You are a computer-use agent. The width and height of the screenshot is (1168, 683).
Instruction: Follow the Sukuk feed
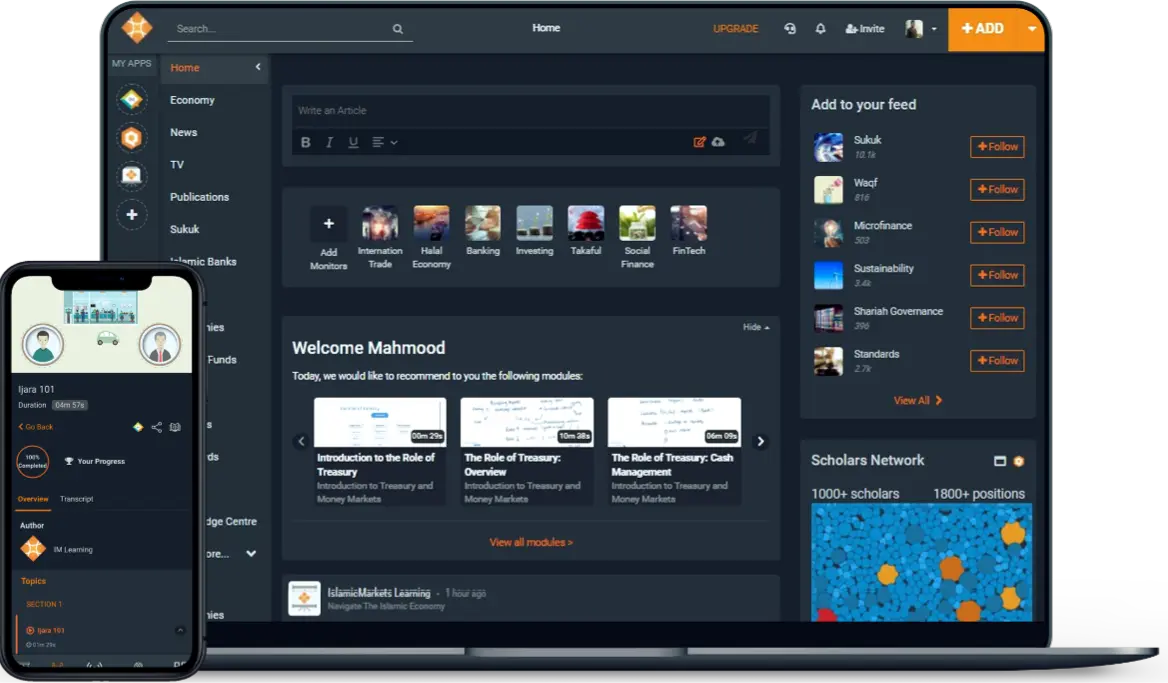997,147
